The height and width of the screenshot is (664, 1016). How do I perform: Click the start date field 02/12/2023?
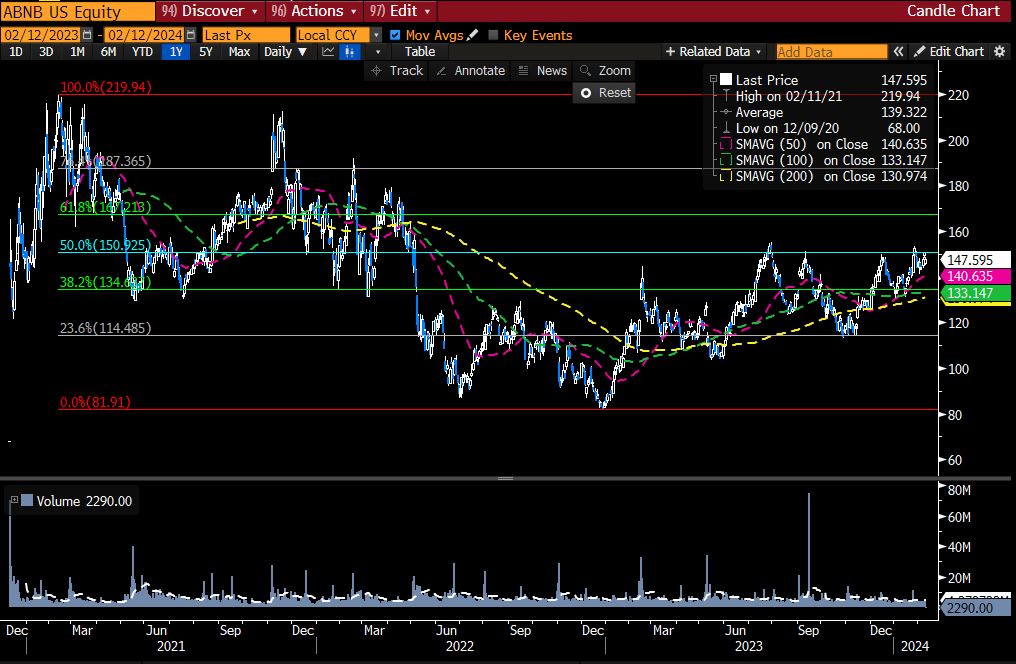tap(40, 35)
